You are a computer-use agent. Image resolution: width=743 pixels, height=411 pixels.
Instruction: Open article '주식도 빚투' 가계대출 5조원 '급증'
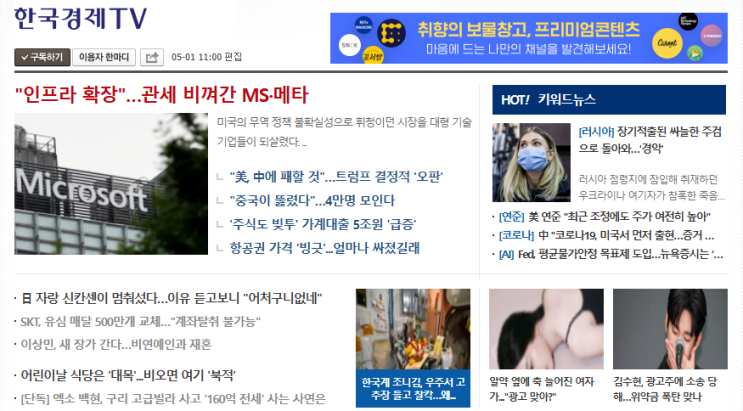click(323, 224)
